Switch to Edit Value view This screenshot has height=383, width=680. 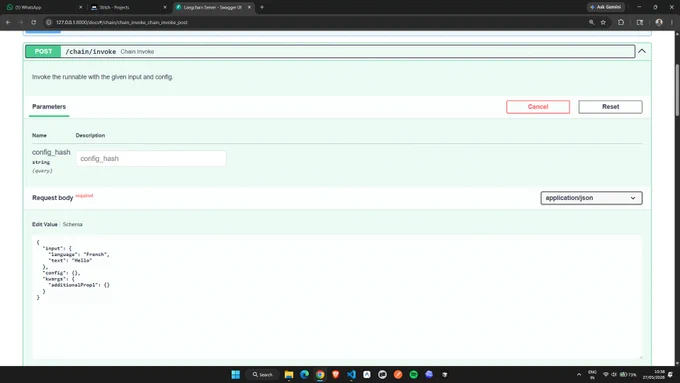click(45, 224)
